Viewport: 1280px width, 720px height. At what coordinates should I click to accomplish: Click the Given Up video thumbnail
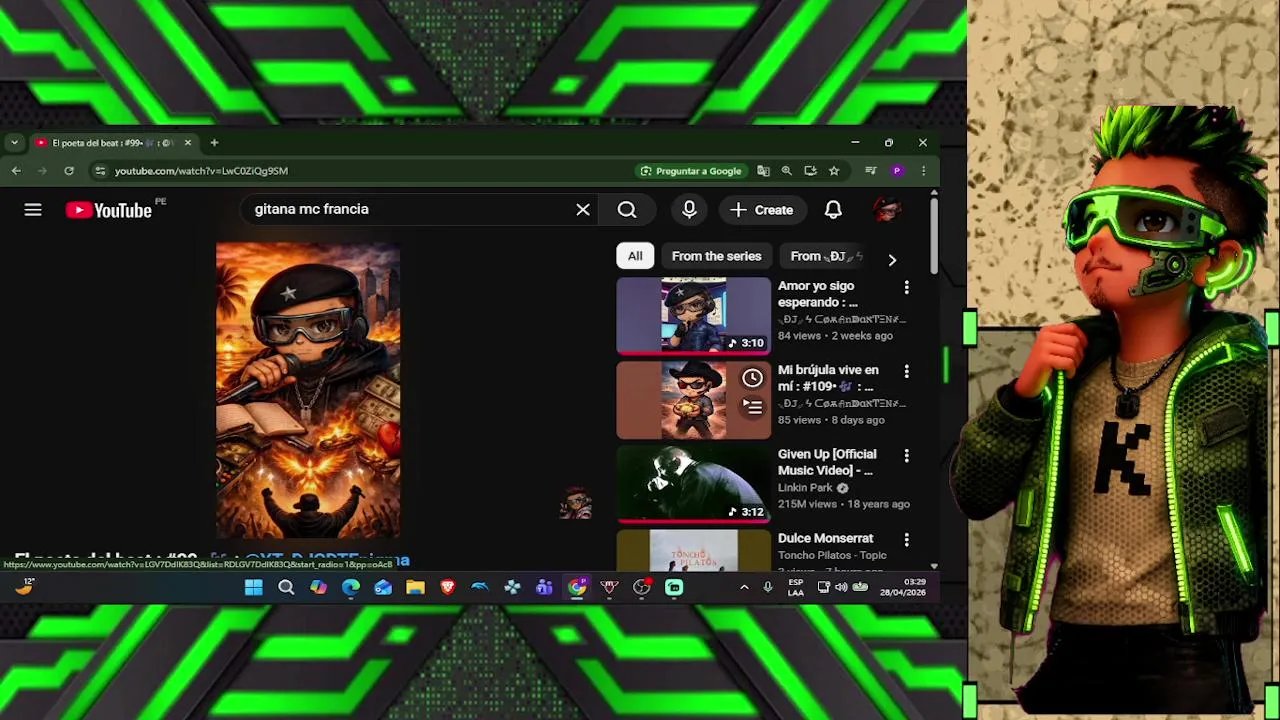click(x=694, y=484)
